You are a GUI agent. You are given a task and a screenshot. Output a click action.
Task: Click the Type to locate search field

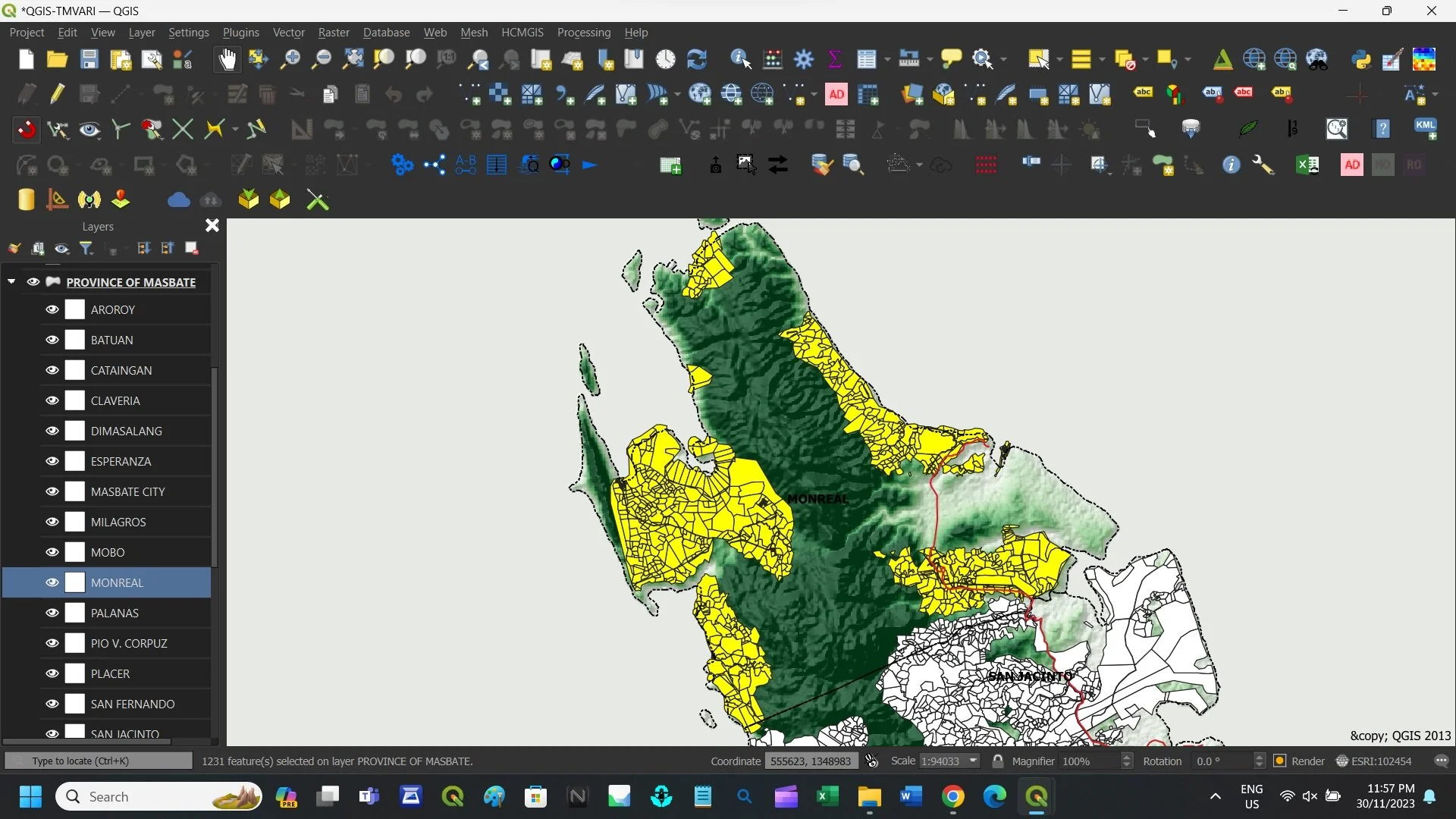tap(99, 761)
